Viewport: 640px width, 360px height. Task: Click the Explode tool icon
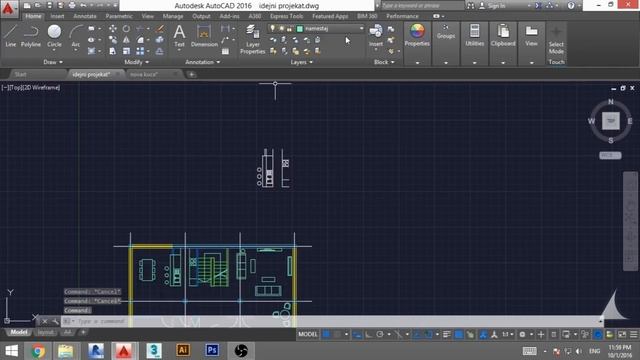tap(160, 40)
